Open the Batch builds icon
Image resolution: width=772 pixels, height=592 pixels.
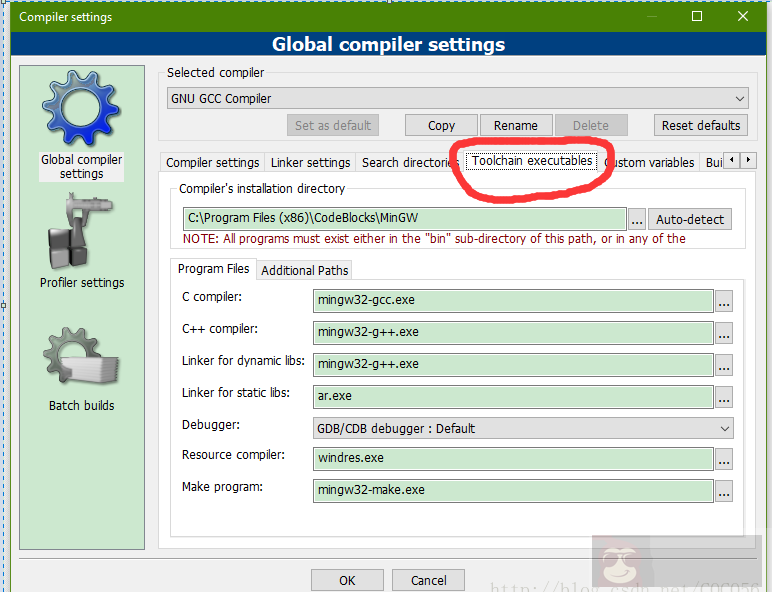point(81,357)
